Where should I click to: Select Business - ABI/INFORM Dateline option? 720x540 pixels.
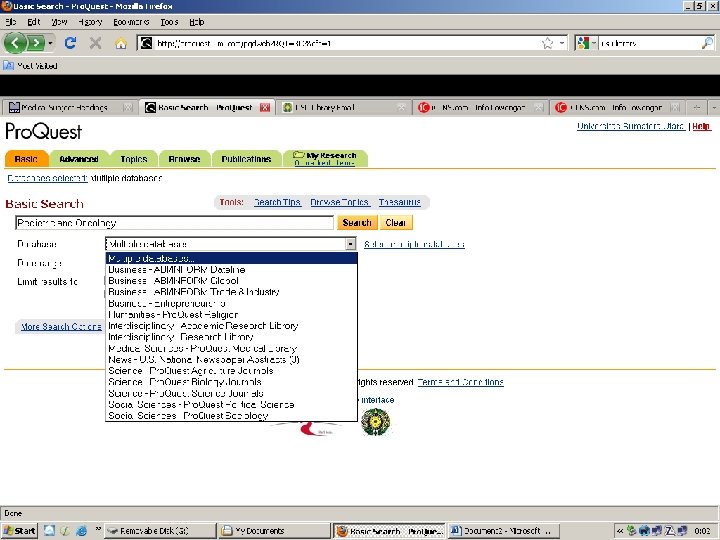tap(231, 270)
